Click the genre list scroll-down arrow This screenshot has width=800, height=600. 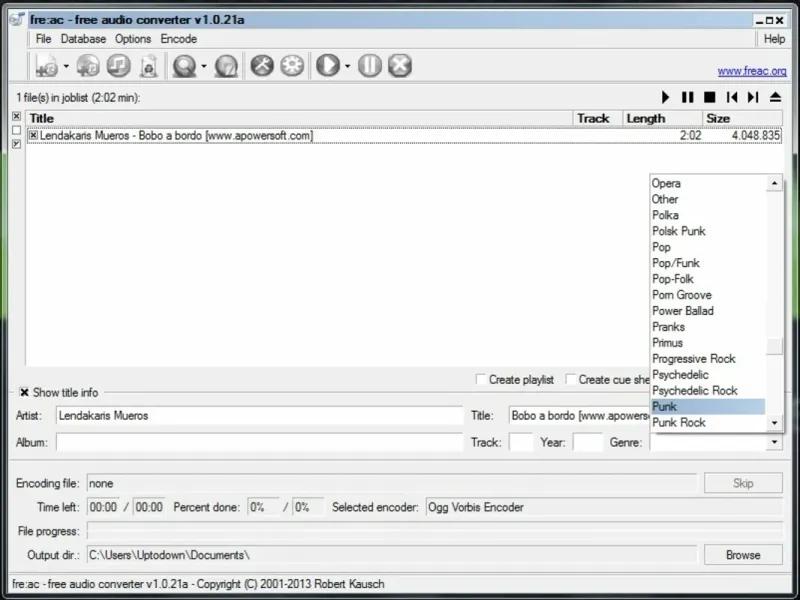pyautogui.click(x=774, y=422)
